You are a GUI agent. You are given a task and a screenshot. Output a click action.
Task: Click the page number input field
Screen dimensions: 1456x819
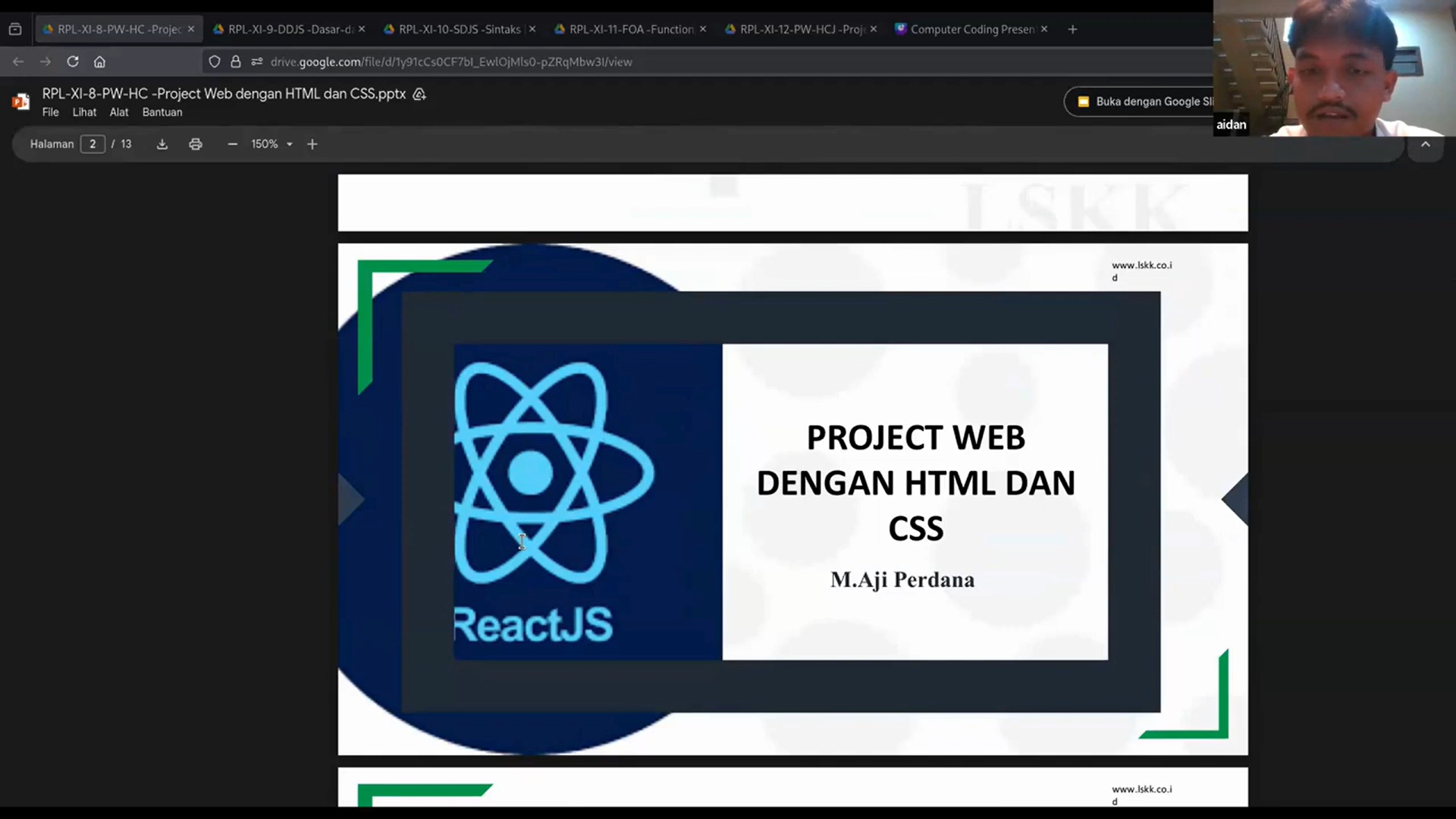tap(93, 144)
